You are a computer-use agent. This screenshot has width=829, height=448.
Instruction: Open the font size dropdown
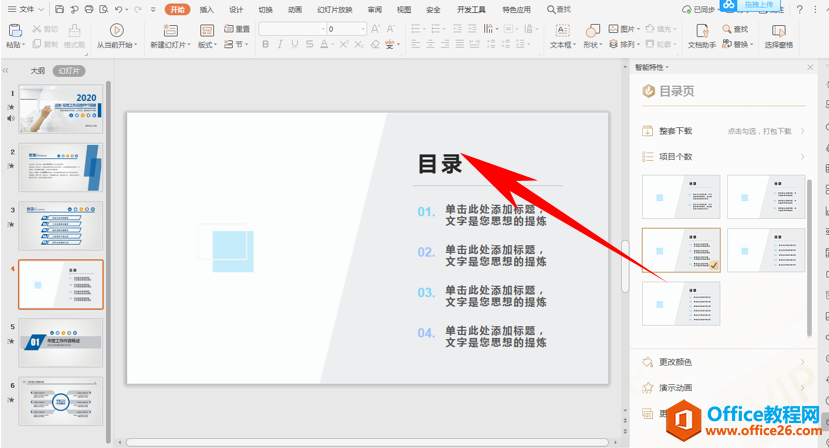362,30
